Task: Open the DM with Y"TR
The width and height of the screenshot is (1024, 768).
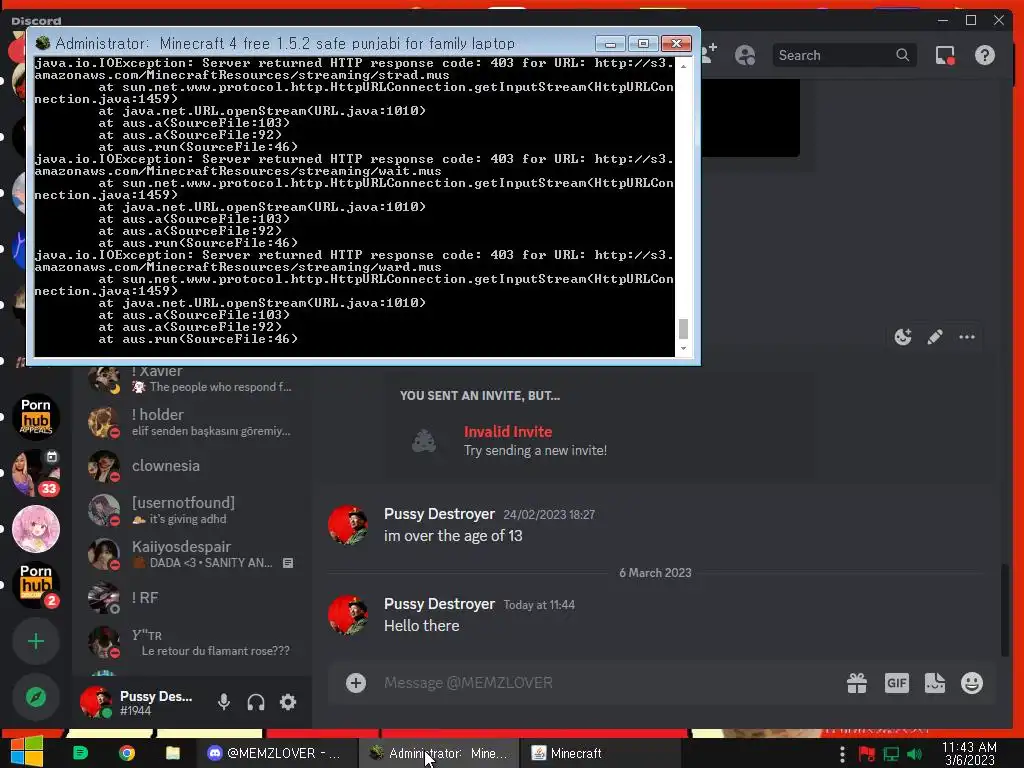Action: point(192,642)
